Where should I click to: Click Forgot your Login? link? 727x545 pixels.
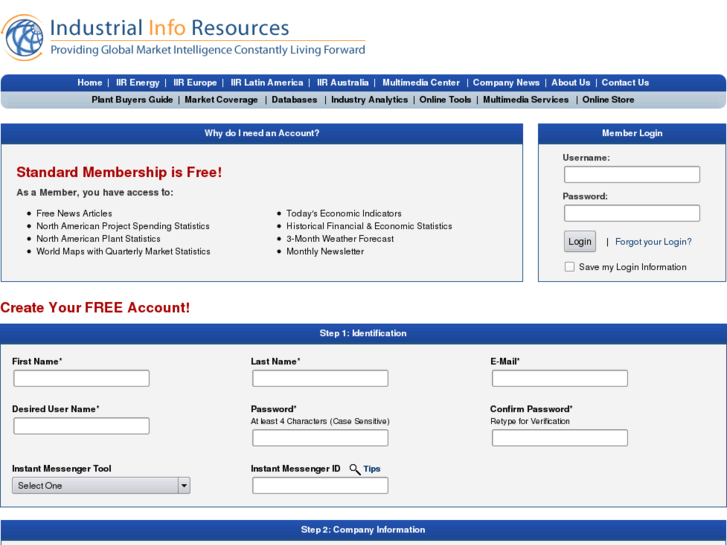pyautogui.click(x=653, y=242)
